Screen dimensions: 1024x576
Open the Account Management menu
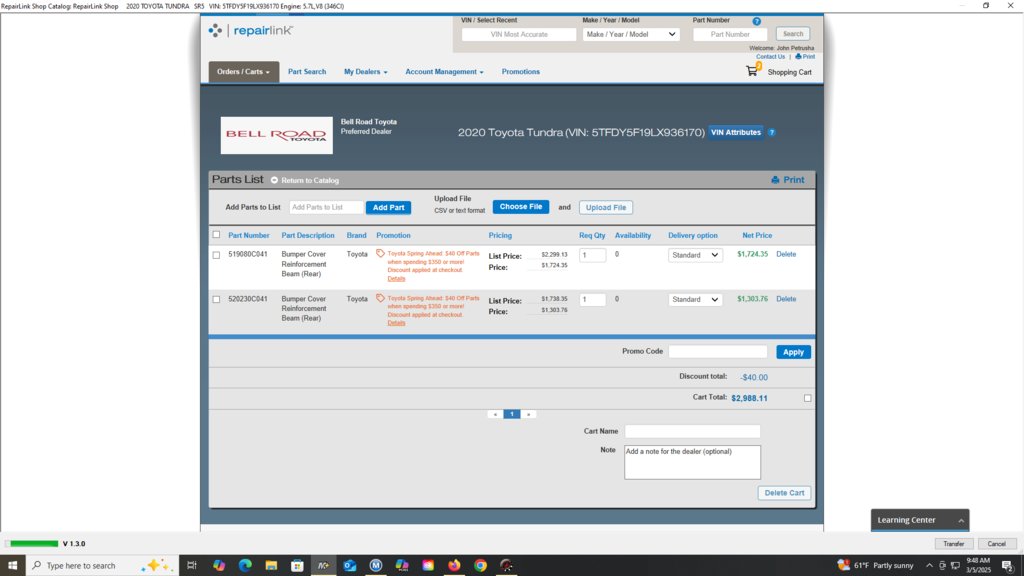[444, 72]
